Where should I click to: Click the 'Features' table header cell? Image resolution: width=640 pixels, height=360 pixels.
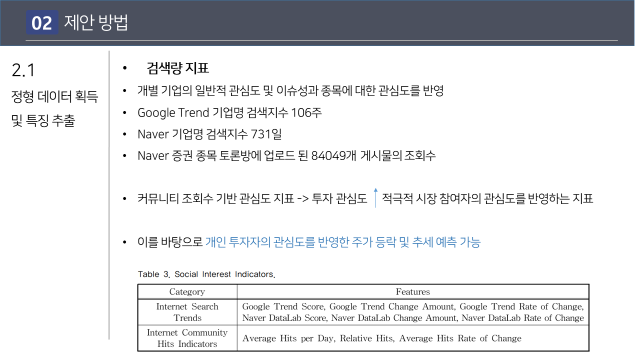(413, 292)
